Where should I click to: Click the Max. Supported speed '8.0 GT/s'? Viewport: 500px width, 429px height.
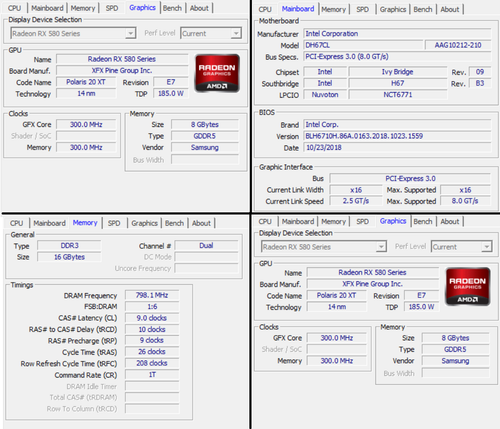pos(465,201)
